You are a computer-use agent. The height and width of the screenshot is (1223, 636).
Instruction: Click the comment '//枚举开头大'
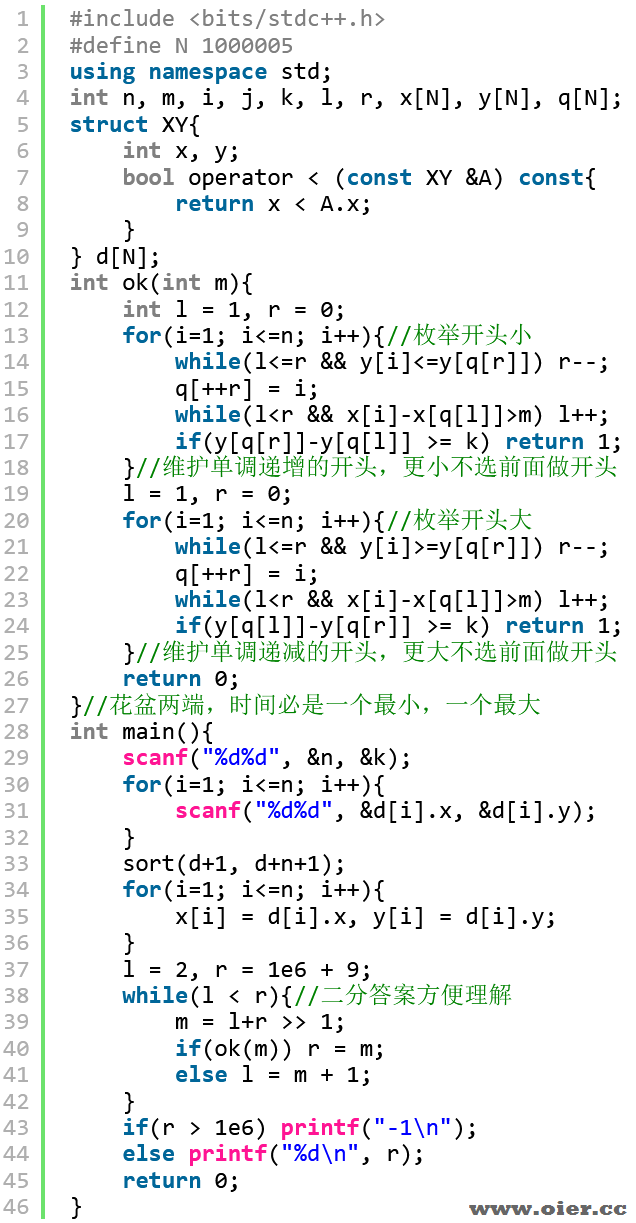pos(459,520)
